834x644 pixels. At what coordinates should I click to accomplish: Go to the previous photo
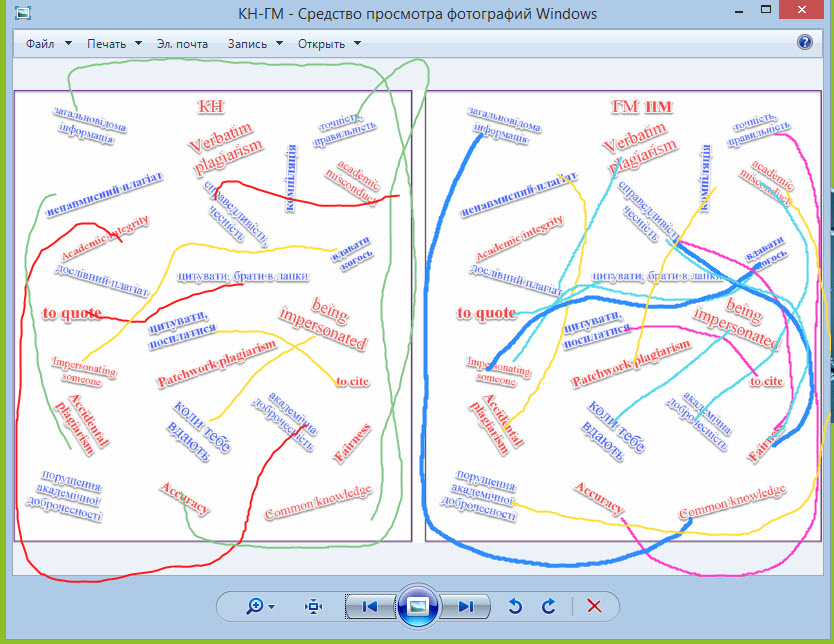click(370, 606)
